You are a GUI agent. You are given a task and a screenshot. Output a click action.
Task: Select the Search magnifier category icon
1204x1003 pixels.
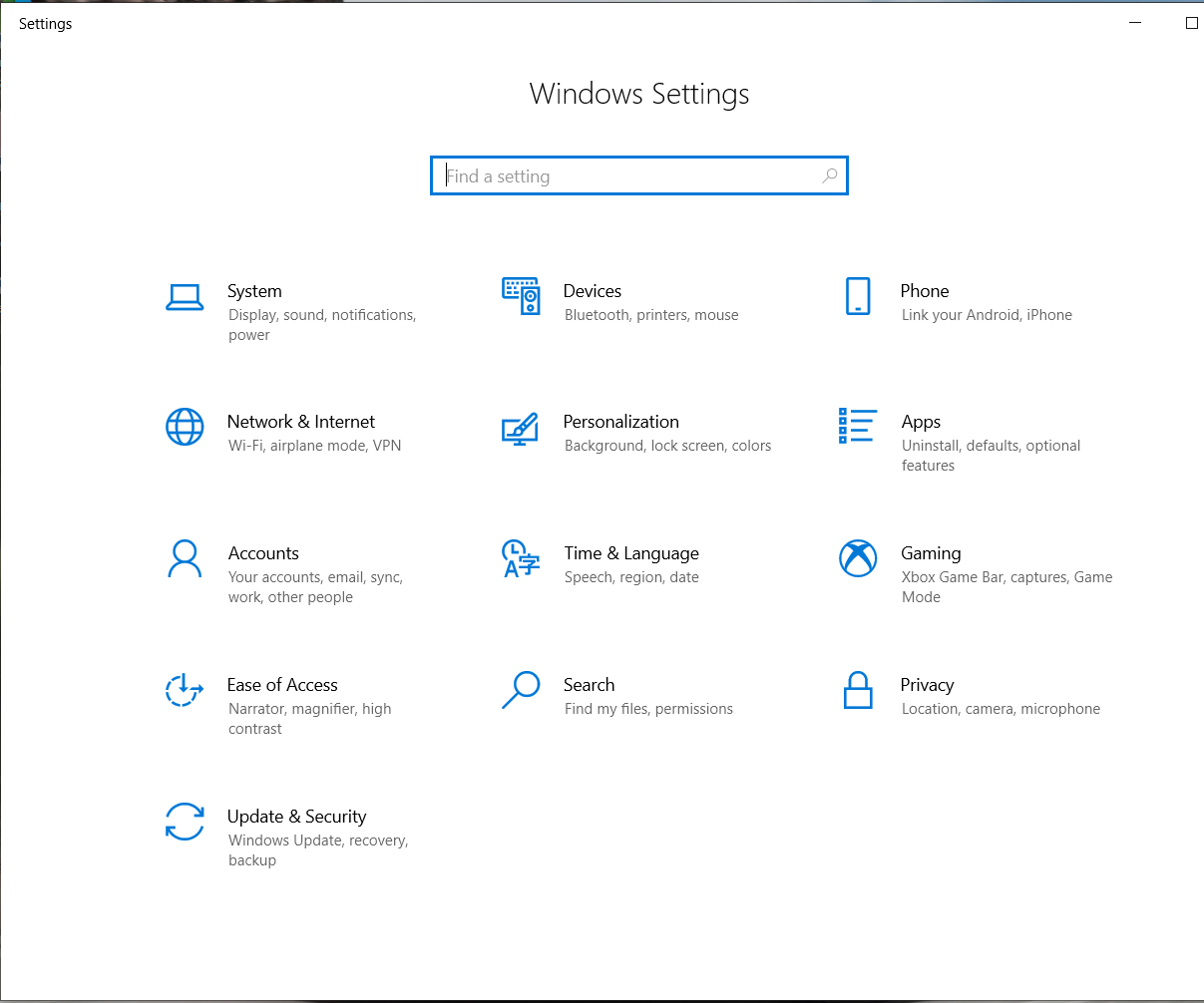[521, 690]
